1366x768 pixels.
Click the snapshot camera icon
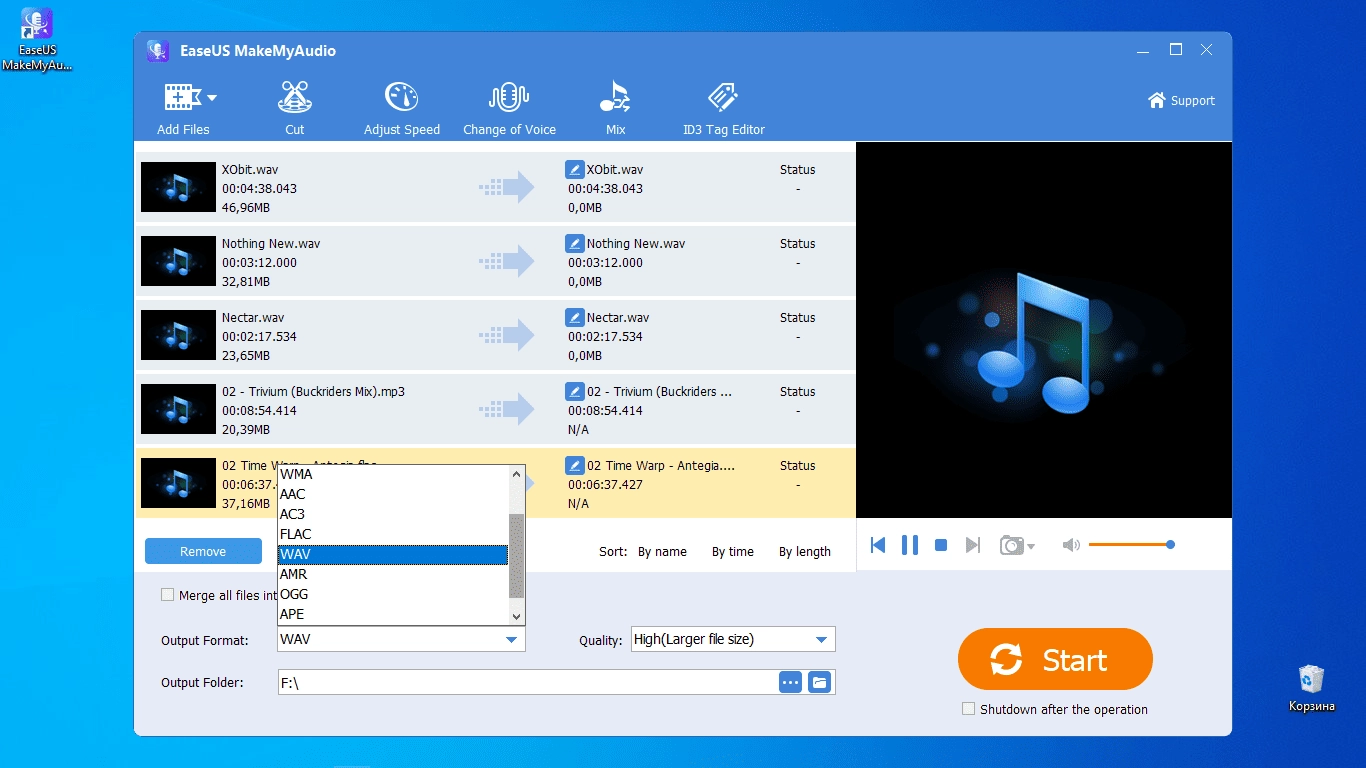click(x=1012, y=545)
